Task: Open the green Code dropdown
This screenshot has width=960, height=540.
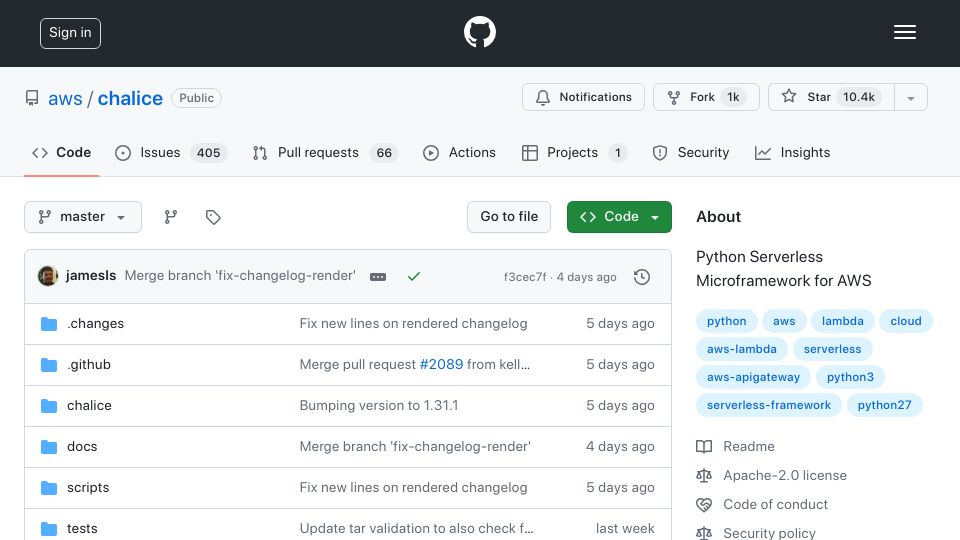Action: click(x=619, y=217)
